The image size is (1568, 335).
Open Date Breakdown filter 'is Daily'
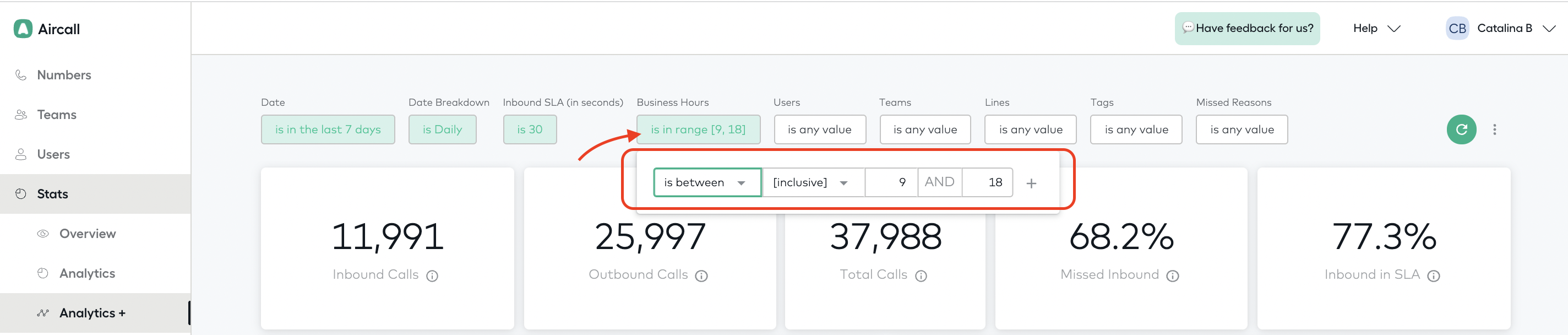click(x=442, y=129)
